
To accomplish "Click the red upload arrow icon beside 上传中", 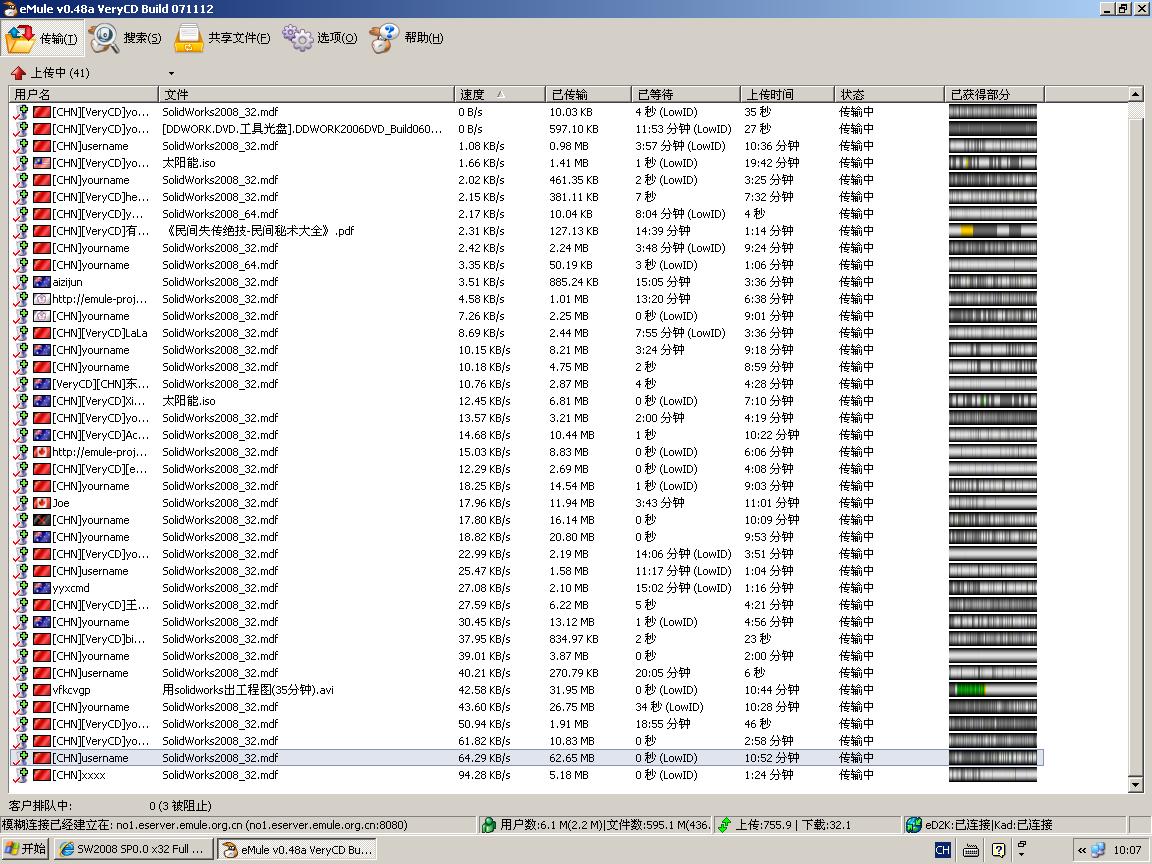I will point(18,73).
